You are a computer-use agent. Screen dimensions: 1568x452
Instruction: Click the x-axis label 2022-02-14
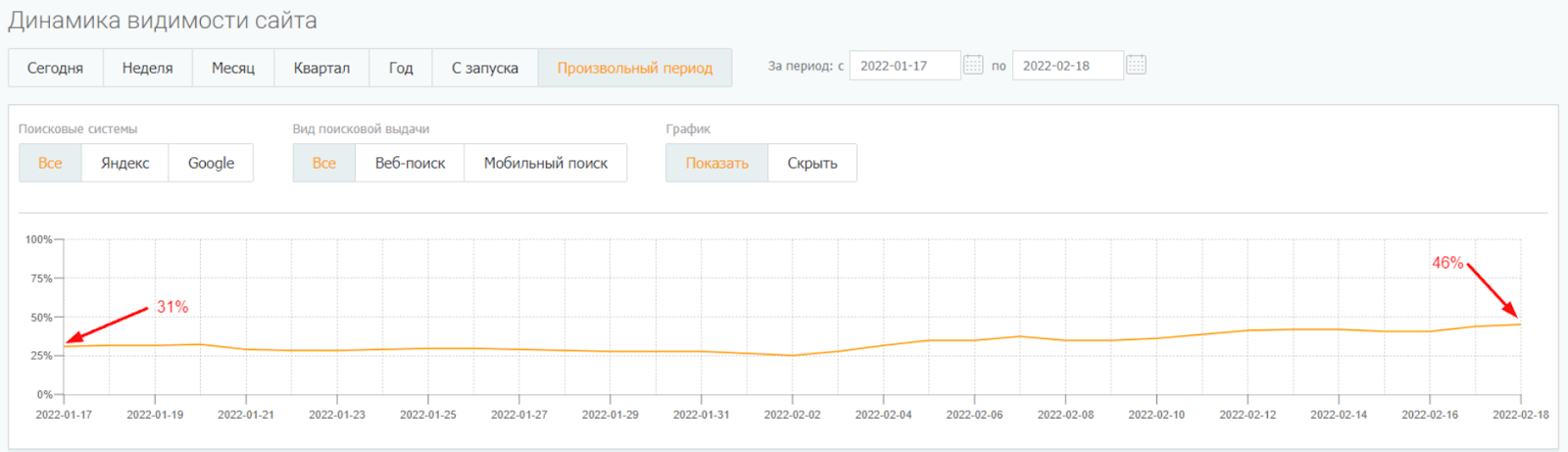(x=1339, y=415)
